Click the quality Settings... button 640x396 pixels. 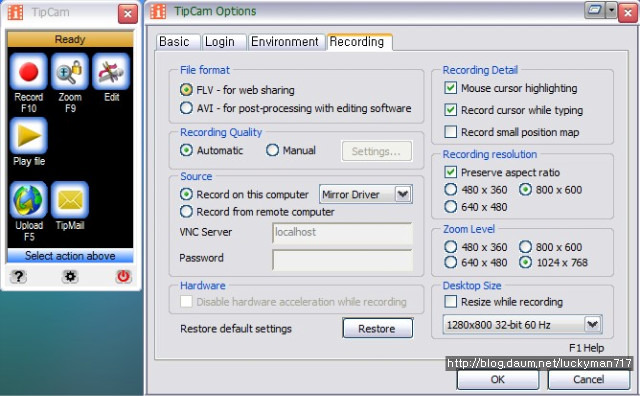pyautogui.click(x=376, y=151)
